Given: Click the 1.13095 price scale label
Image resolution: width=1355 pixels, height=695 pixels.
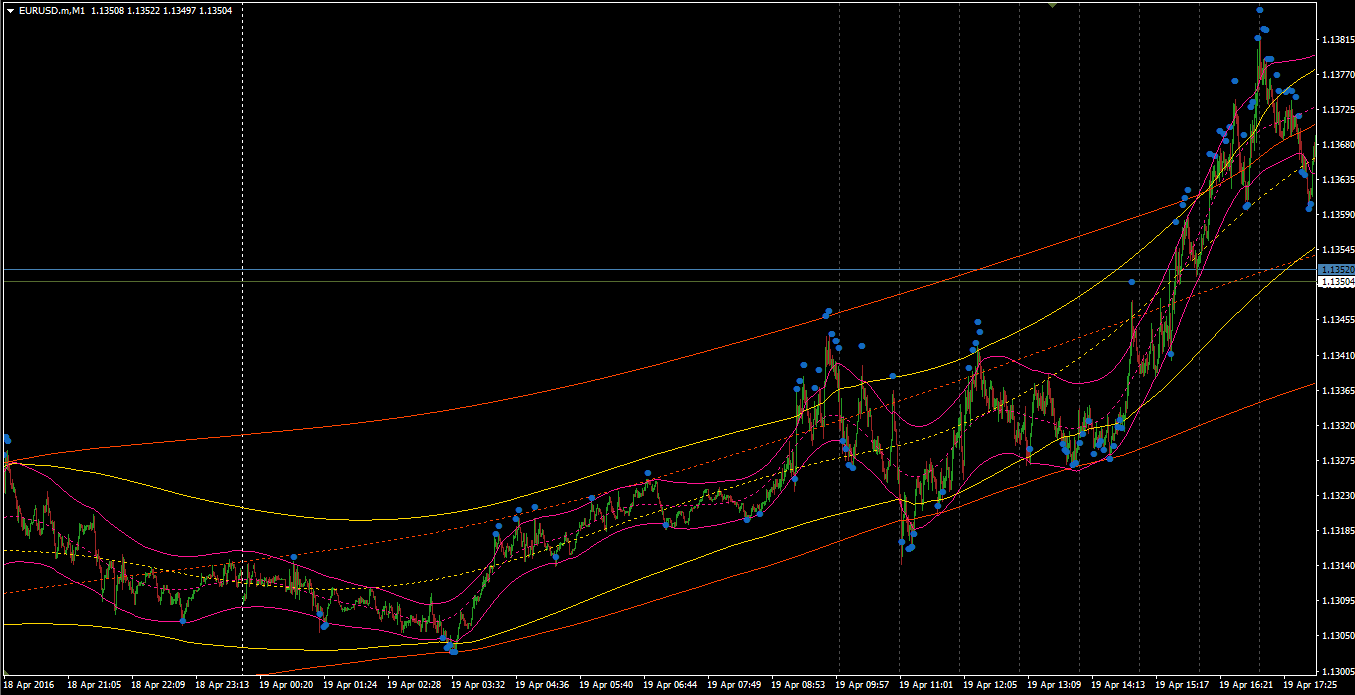Looking at the screenshot, I should [x=1338, y=601].
